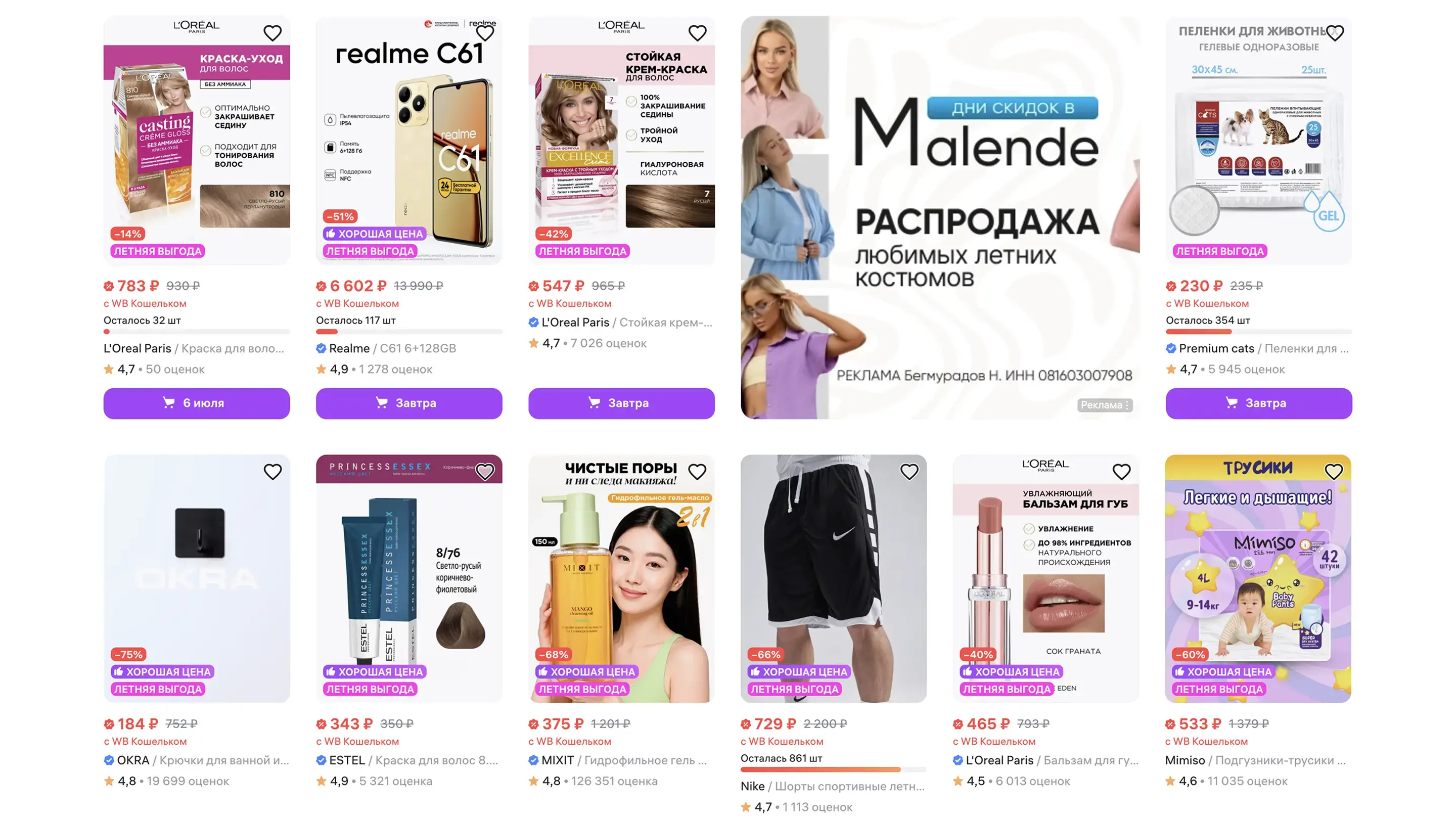Add realme C61 phone to favorites
Image resolution: width=1456 pixels, height=819 pixels.
485,33
